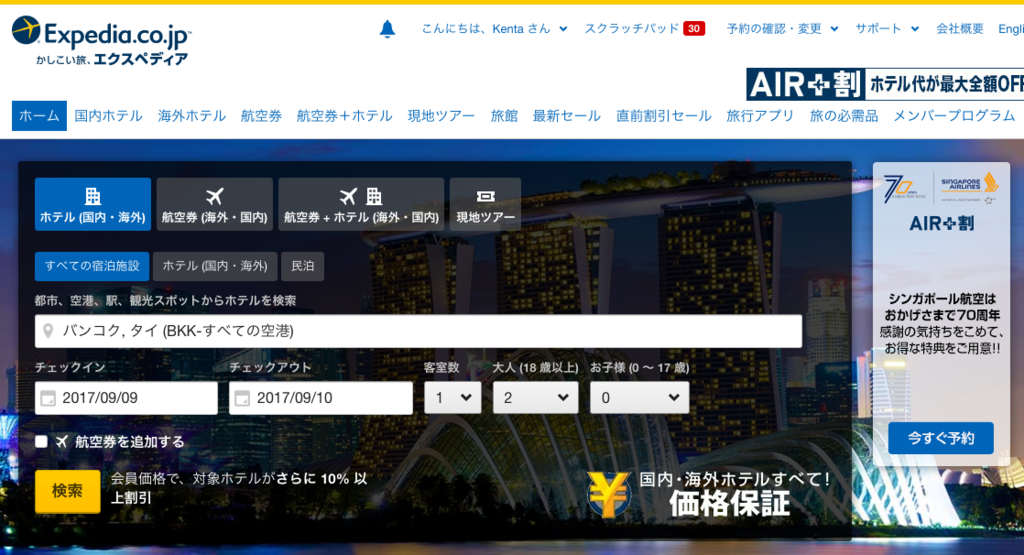
Task: Open 国内ホテル in navigation bar
Action: click(108, 116)
